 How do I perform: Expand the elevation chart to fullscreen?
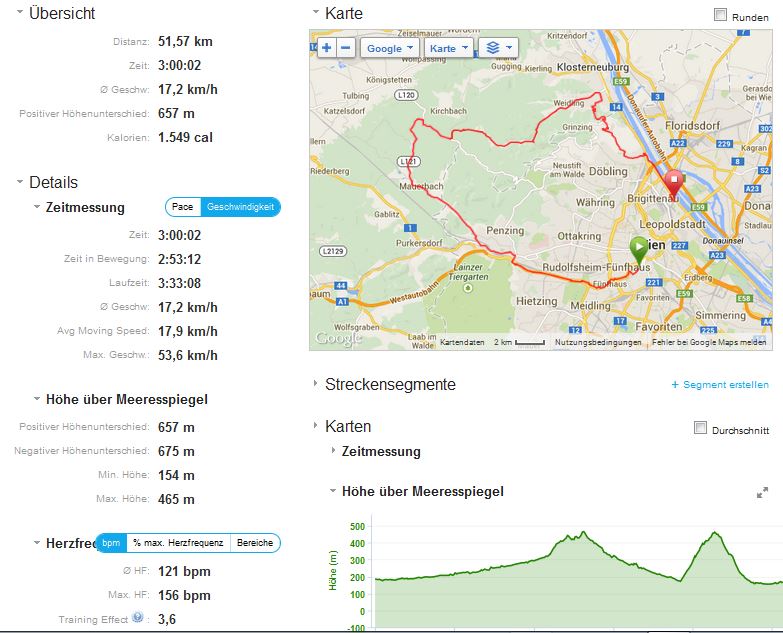762,493
